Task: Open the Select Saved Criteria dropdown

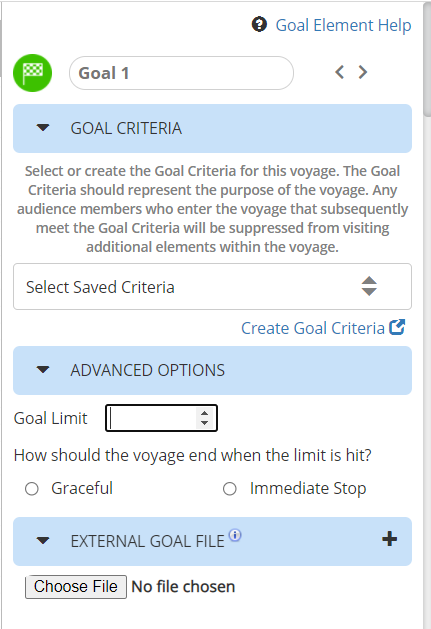Action: [x=212, y=286]
